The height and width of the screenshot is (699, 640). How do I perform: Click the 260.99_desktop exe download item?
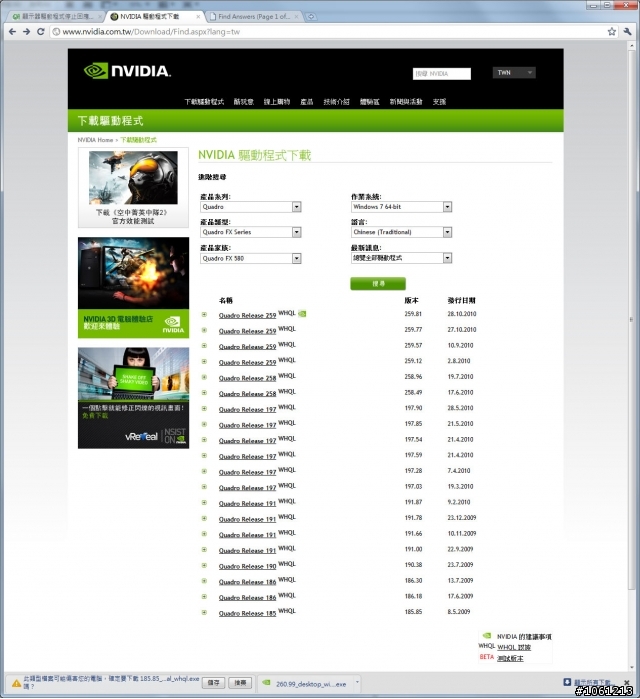(307, 683)
